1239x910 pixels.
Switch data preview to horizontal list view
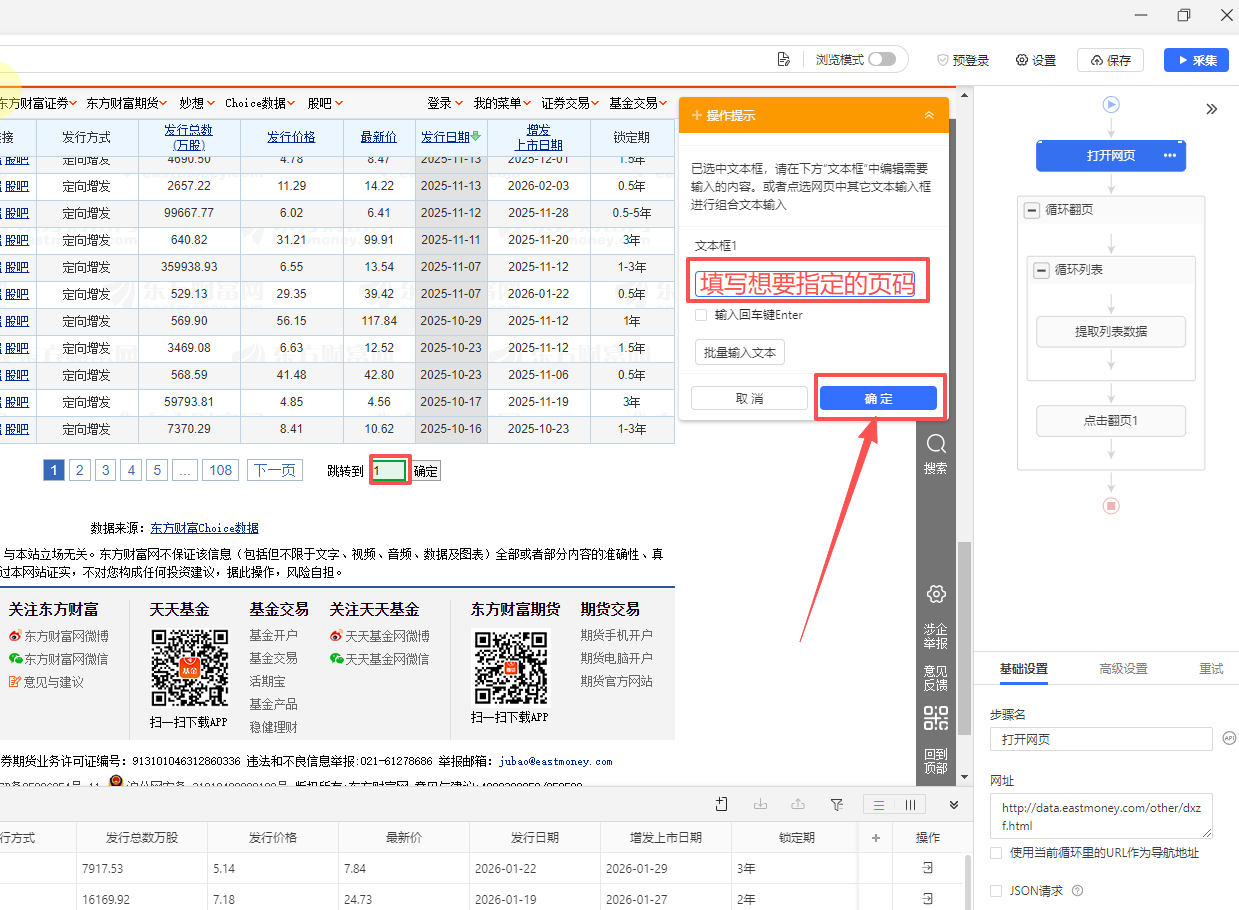coord(878,804)
